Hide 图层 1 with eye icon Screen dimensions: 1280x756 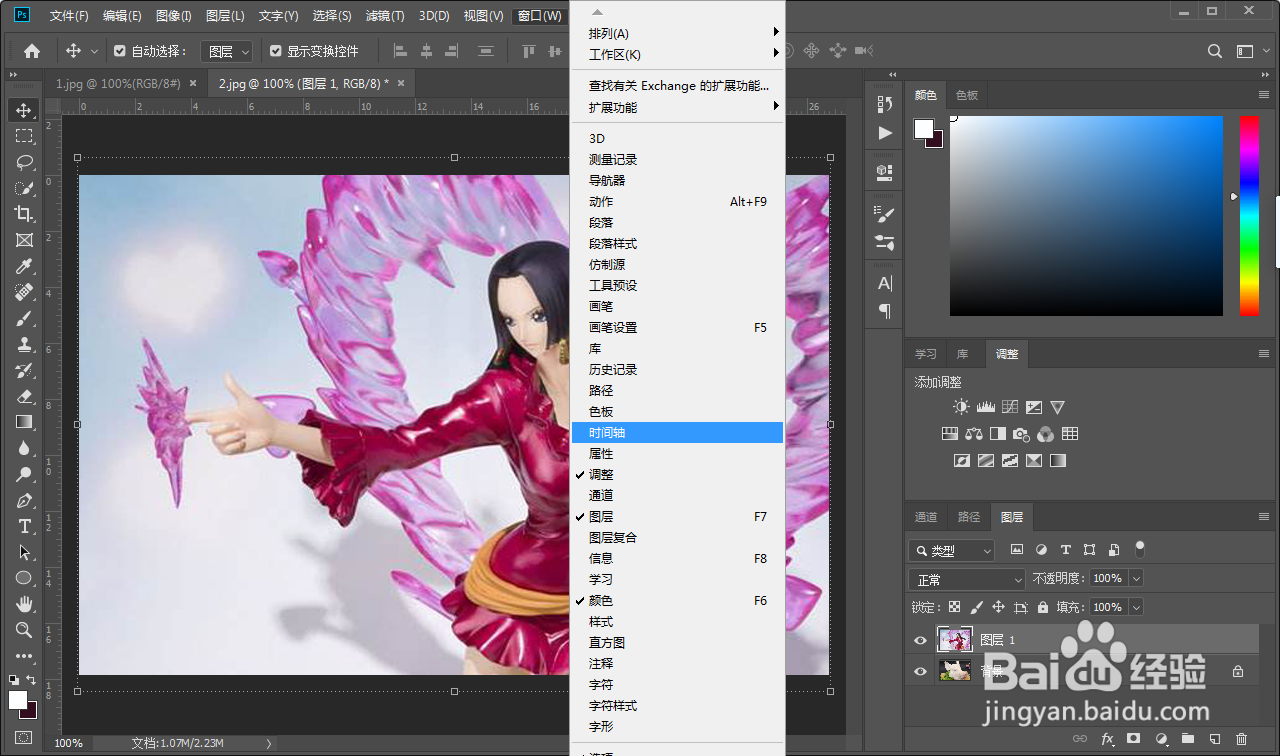pos(920,640)
